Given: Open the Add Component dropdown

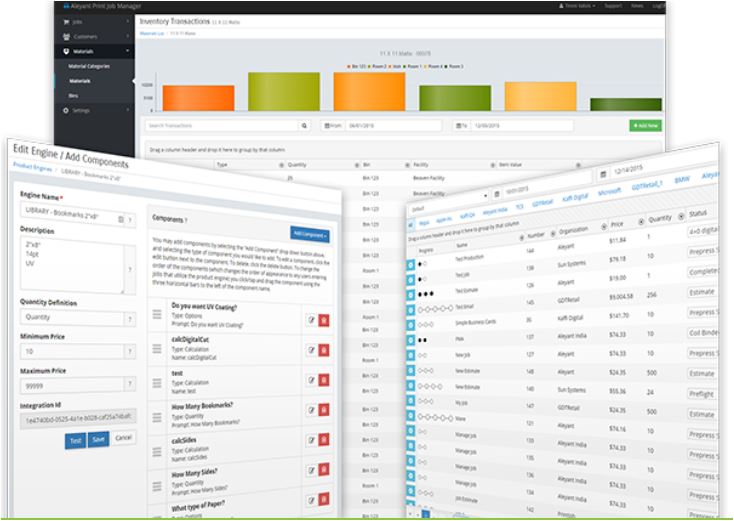Looking at the screenshot, I should 309,235.
